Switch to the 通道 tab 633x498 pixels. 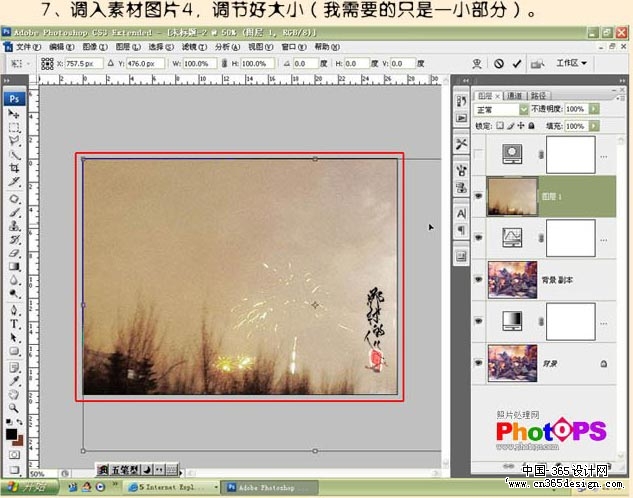tap(514, 96)
